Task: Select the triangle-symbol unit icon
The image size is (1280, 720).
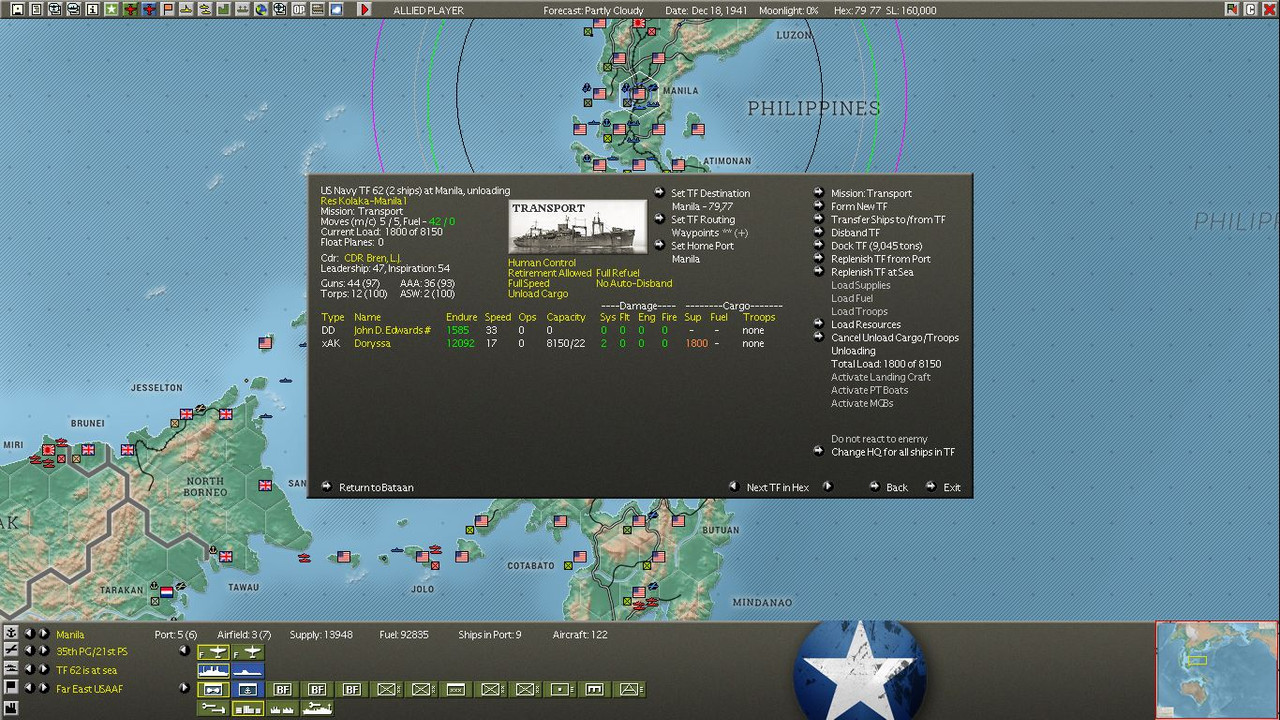Action: tap(629, 689)
